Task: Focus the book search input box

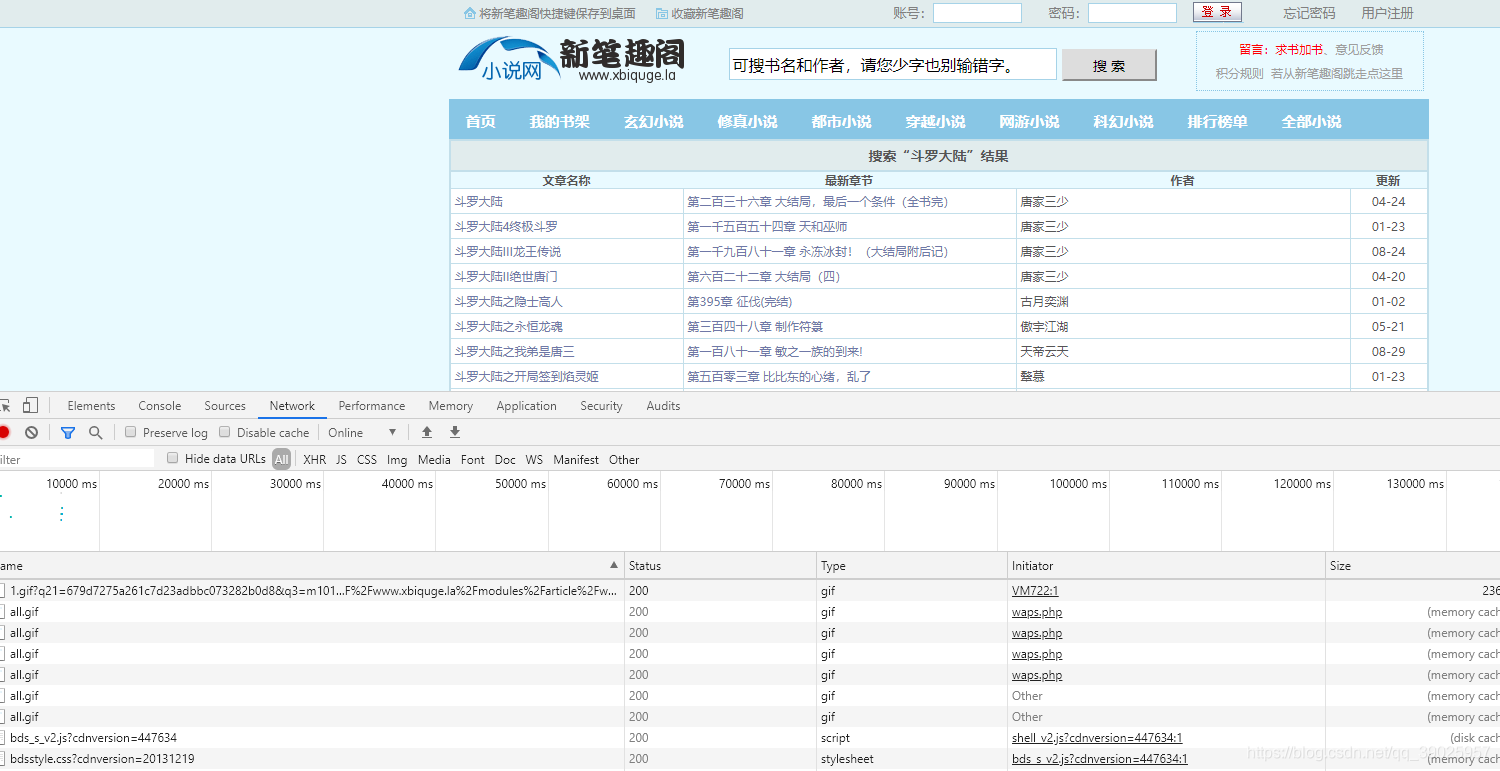Action: 892,64
